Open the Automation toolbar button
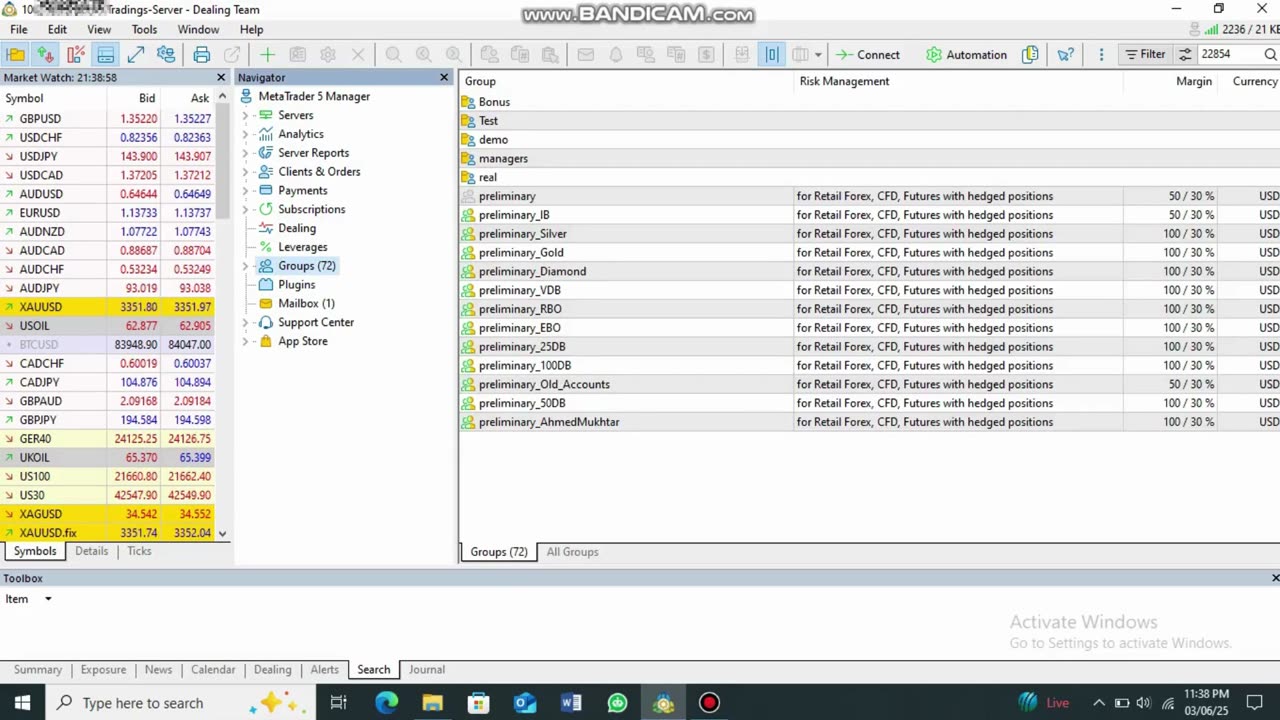This screenshot has height=720, width=1280. 966,55
